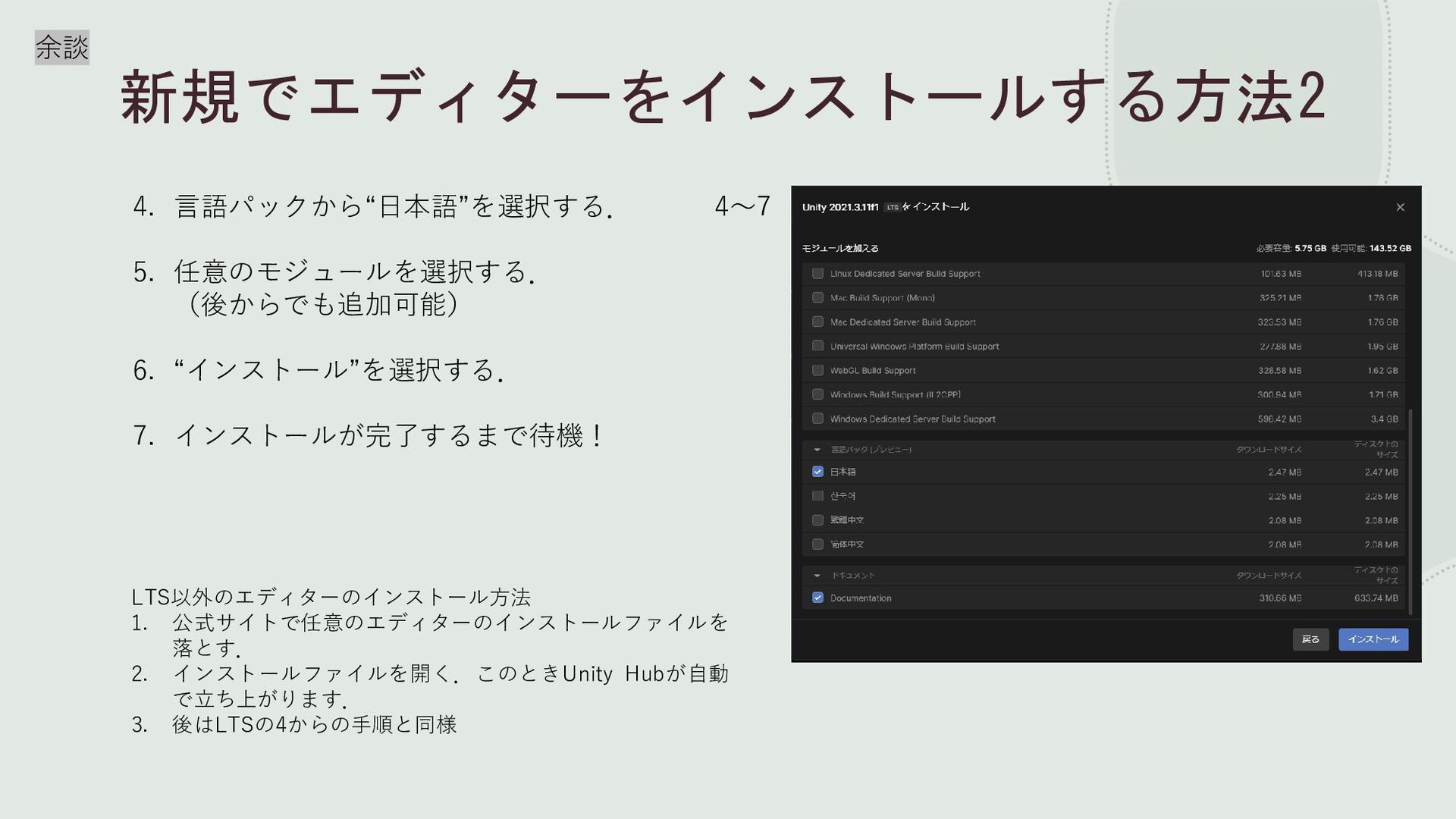The width and height of the screenshot is (1456, 819).
Task: Click '2.47 MB' download size of 日本語
Action: coord(1285,472)
